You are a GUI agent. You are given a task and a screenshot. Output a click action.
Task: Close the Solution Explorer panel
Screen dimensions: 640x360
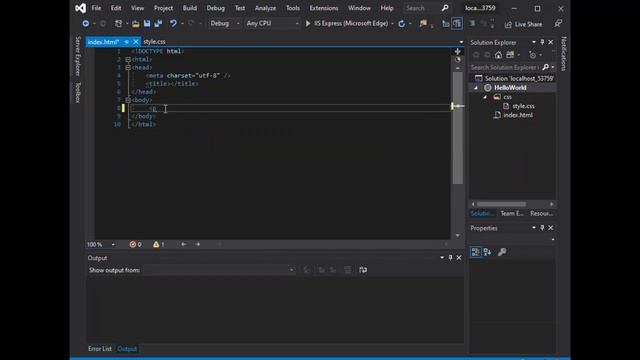pos(551,42)
